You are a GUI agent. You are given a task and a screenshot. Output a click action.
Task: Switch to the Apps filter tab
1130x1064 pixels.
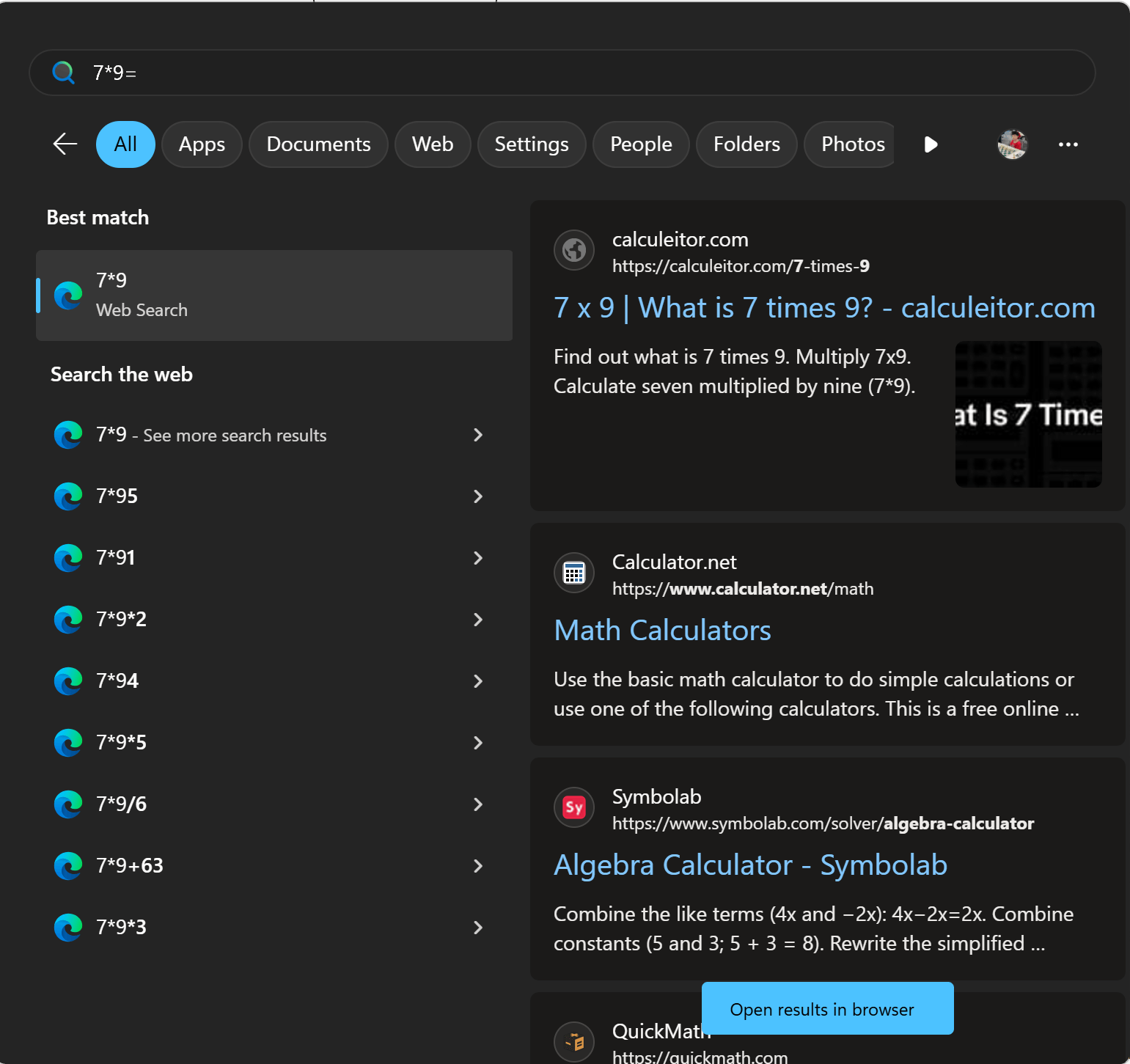coord(202,144)
